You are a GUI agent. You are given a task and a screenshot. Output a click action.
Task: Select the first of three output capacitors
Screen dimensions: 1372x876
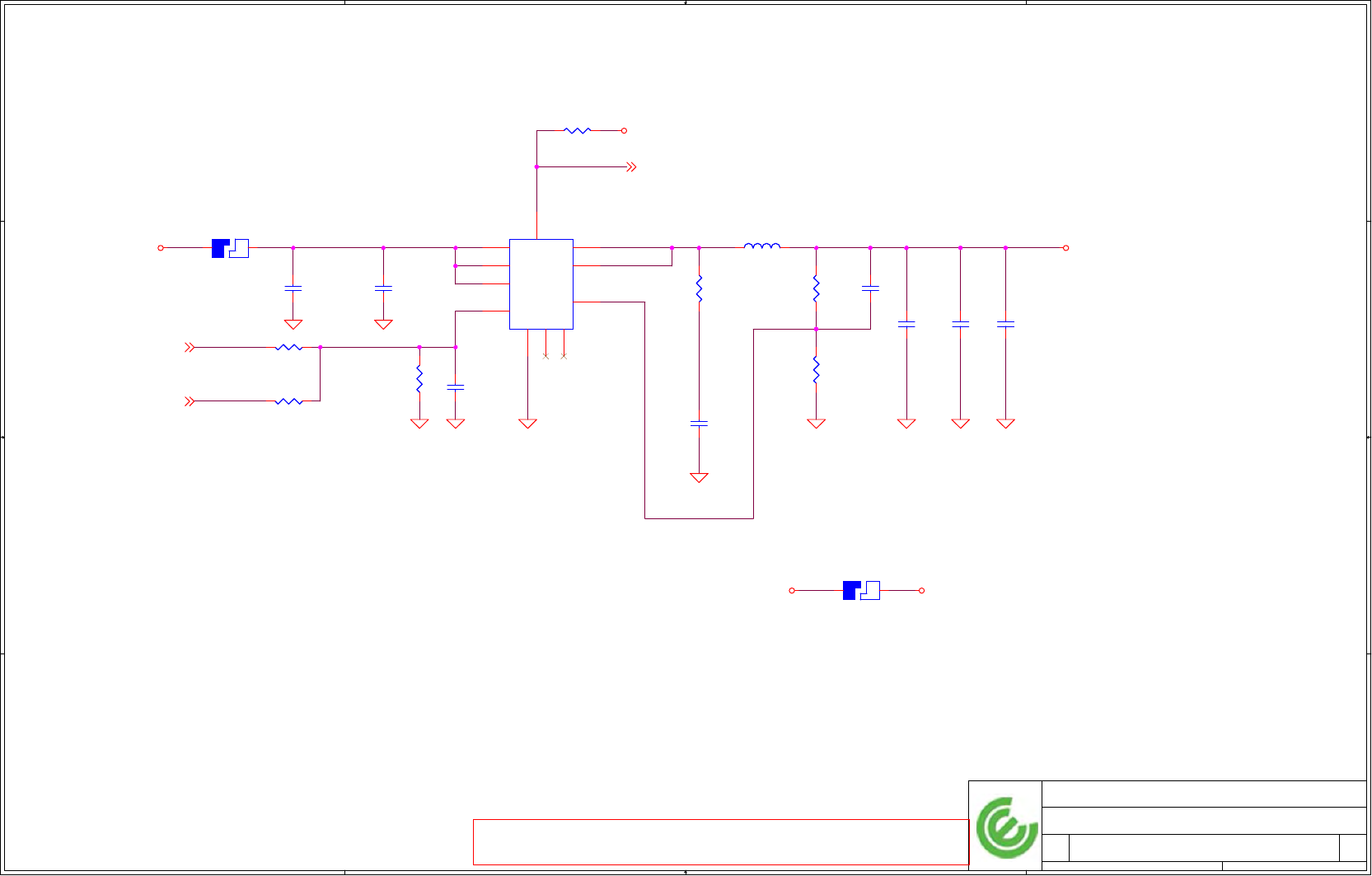[906, 325]
